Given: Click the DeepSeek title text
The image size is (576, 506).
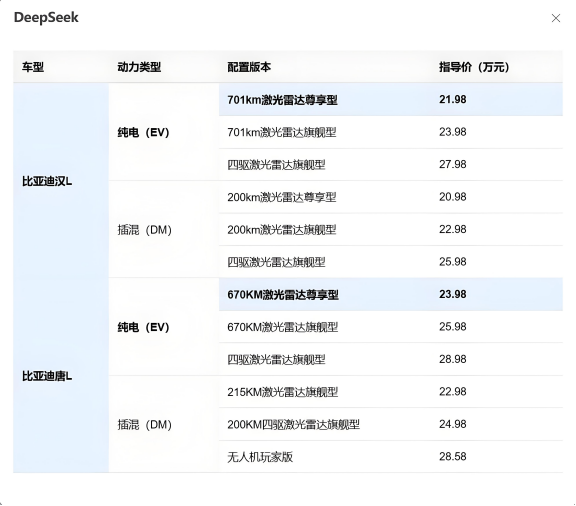Looking at the screenshot, I should (x=46, y=18).
